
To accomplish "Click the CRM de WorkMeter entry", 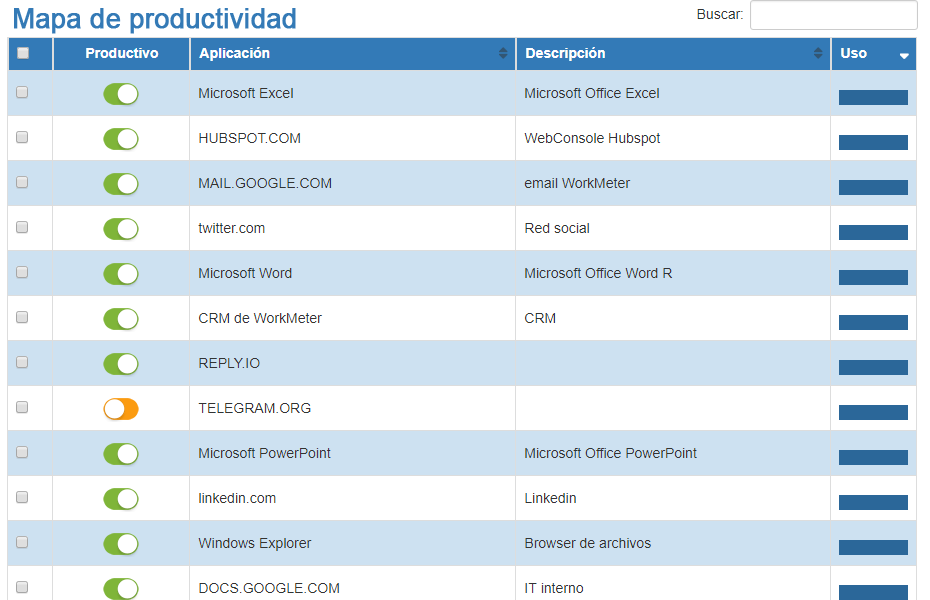I will (260, 319).
